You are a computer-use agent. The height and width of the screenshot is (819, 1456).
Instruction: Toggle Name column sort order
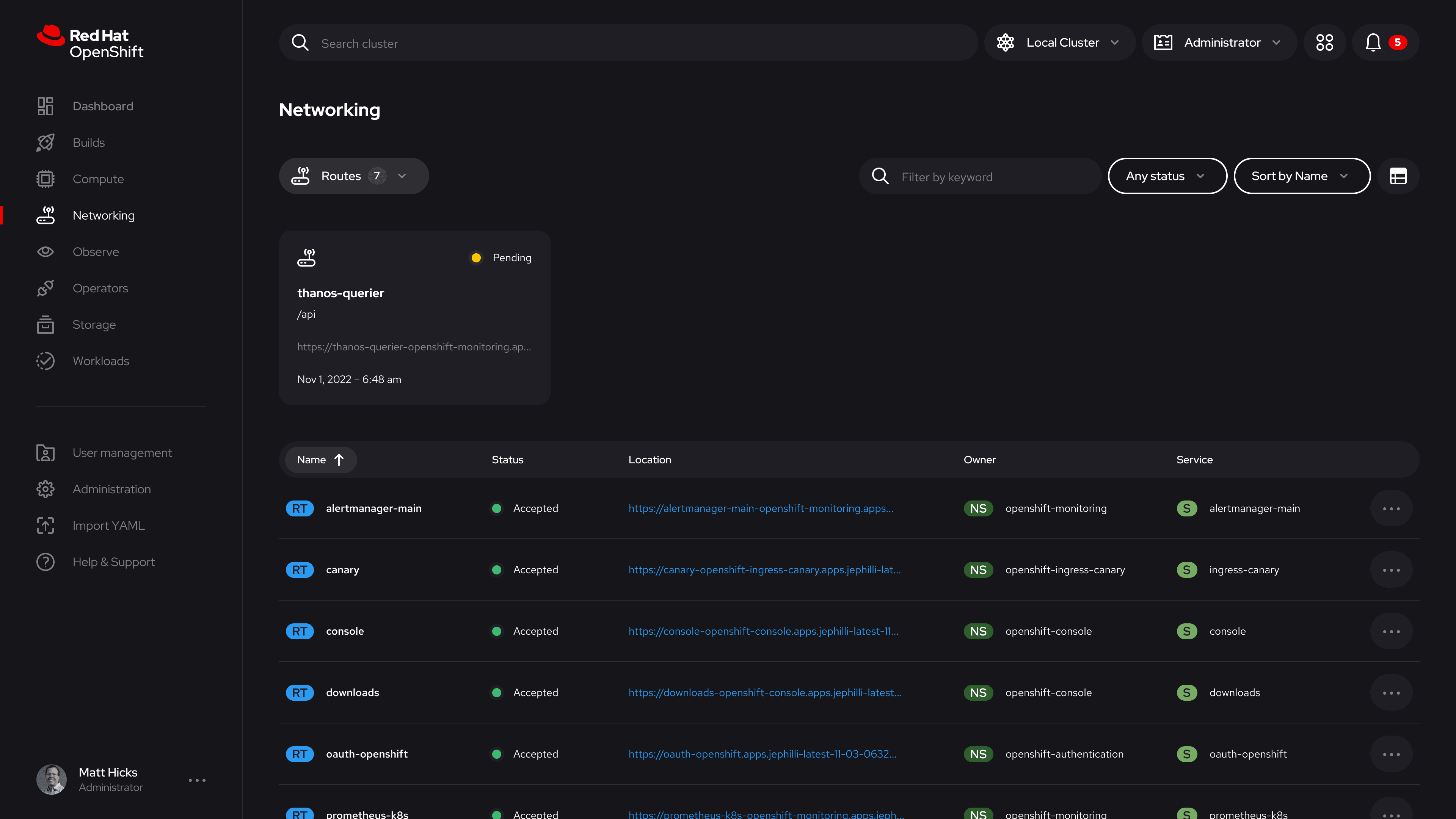point(320,460)
